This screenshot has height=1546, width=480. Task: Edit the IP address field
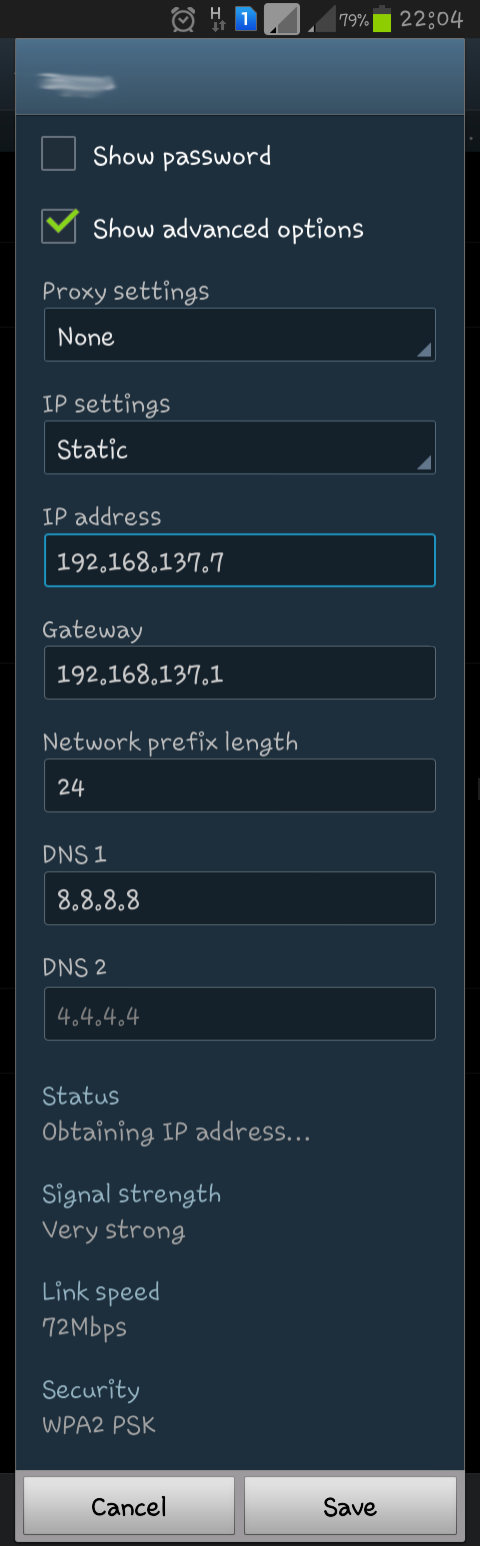coord(240,560)
